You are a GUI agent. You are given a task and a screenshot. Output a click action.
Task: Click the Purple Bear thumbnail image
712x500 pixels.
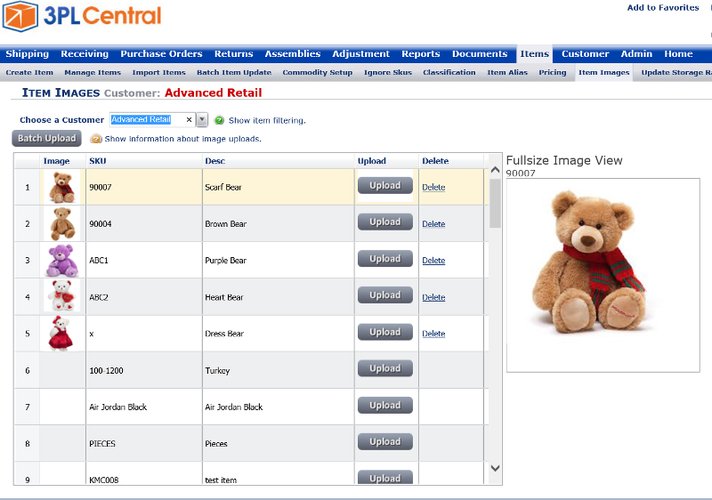point(62,260)
